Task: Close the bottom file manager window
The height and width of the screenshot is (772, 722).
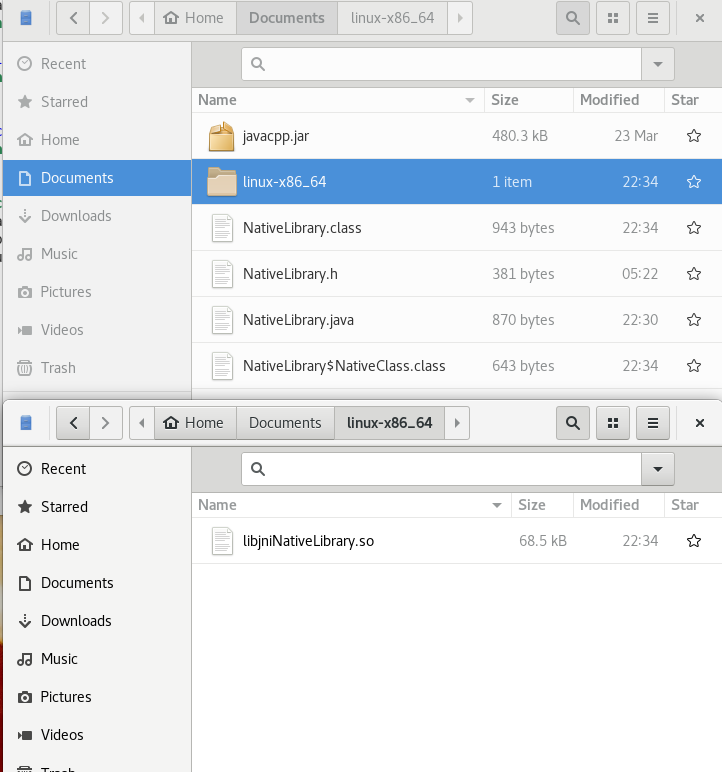Action: [x=699, y=423]
